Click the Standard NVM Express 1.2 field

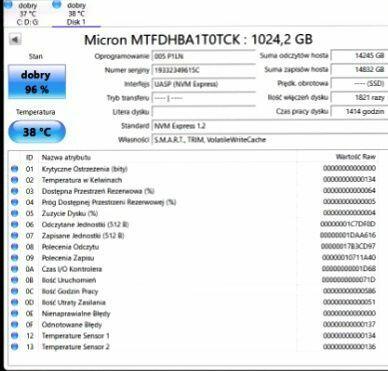coord(269,126)
